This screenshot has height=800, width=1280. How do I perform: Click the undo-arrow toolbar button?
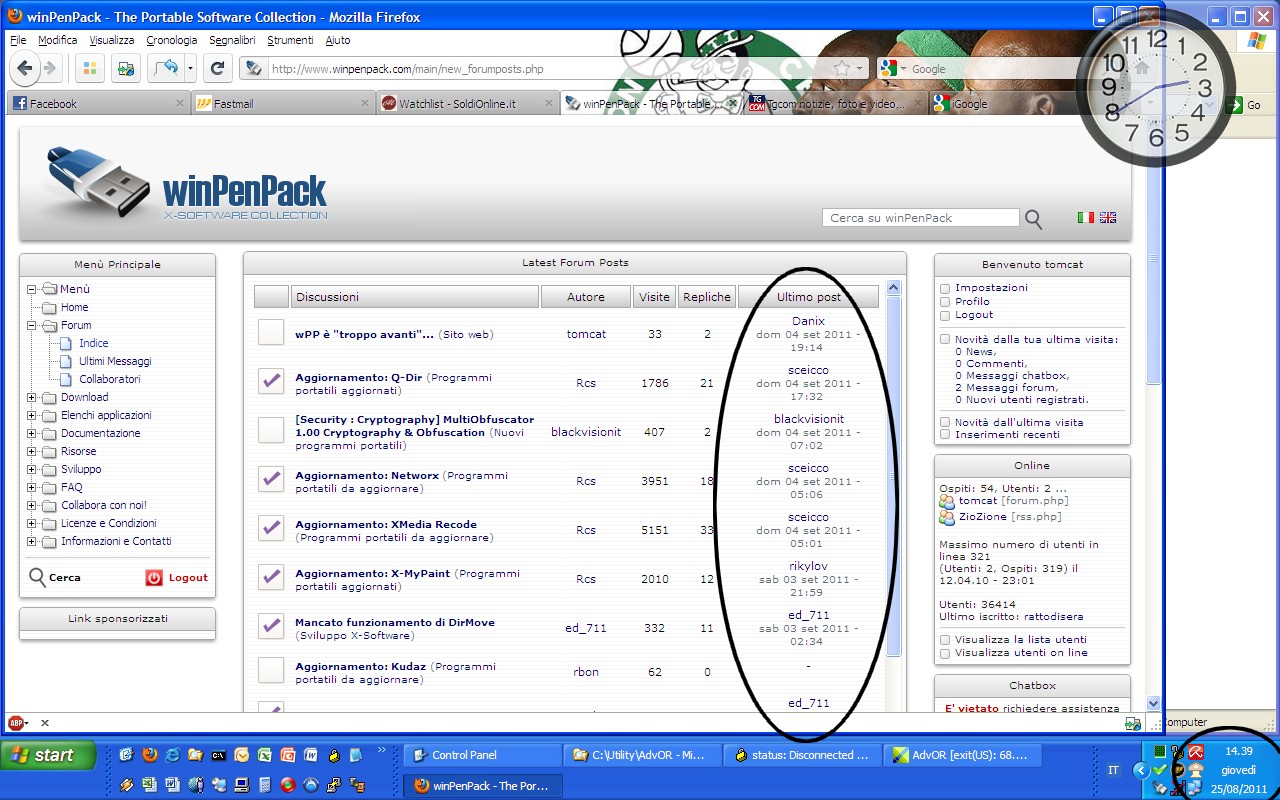[x=165, y=68]
